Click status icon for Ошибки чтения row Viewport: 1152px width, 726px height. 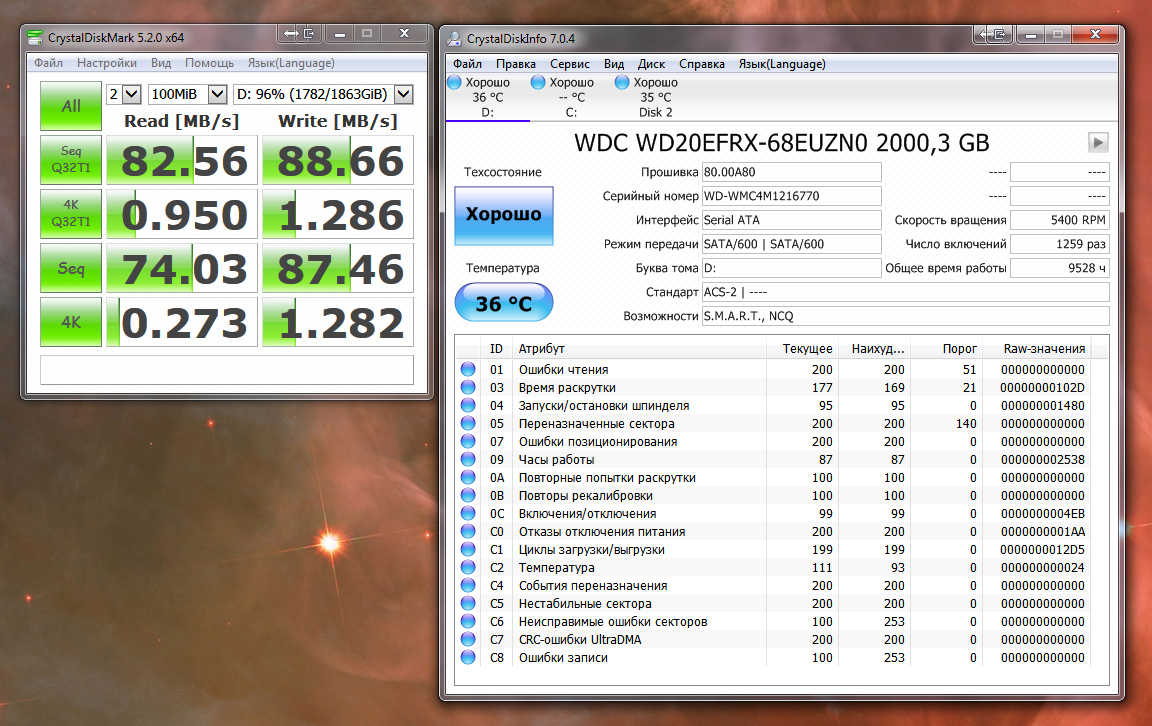pyautogui.click(x=468, y=369)
